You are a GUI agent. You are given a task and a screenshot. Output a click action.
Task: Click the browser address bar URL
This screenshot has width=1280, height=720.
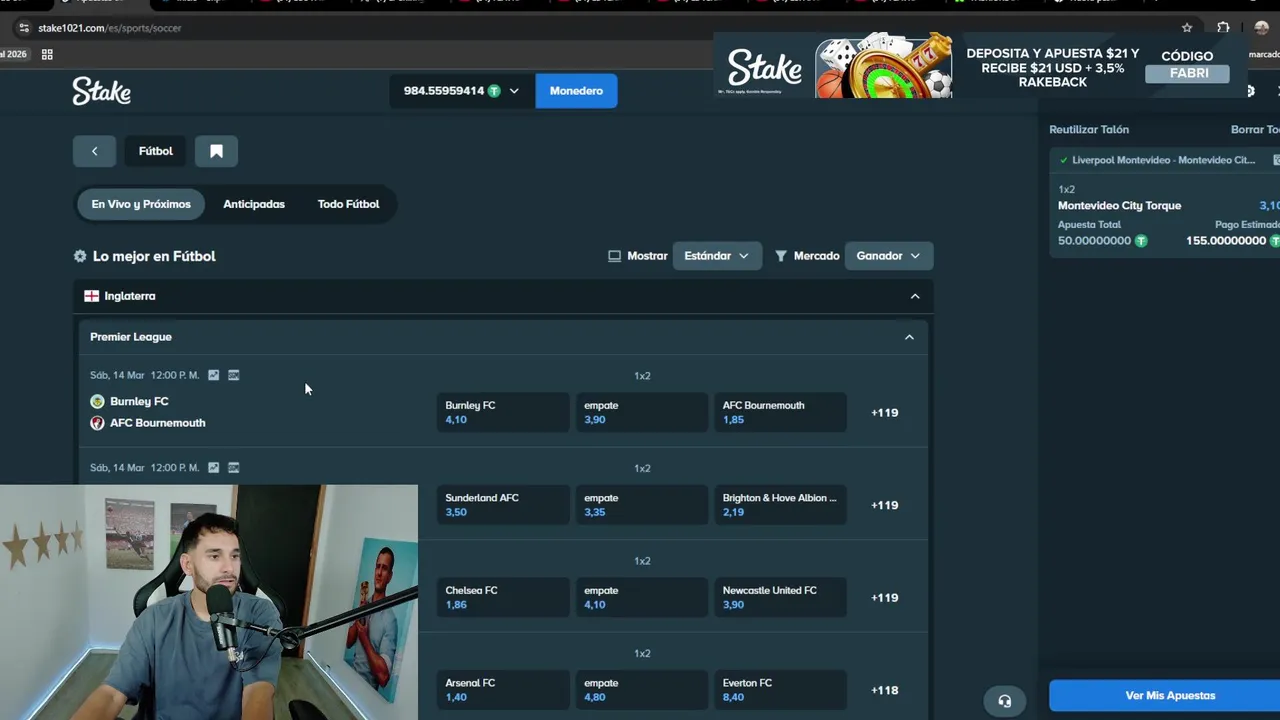(110, 28)
